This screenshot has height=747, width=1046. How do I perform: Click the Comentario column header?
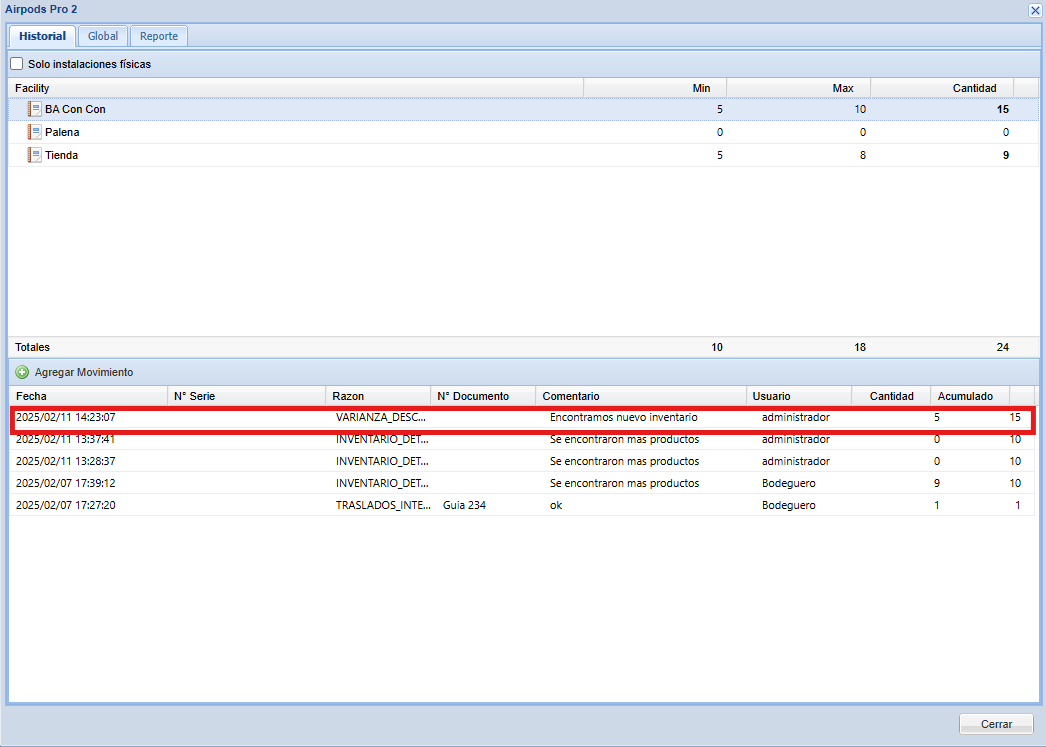(641, 396)
